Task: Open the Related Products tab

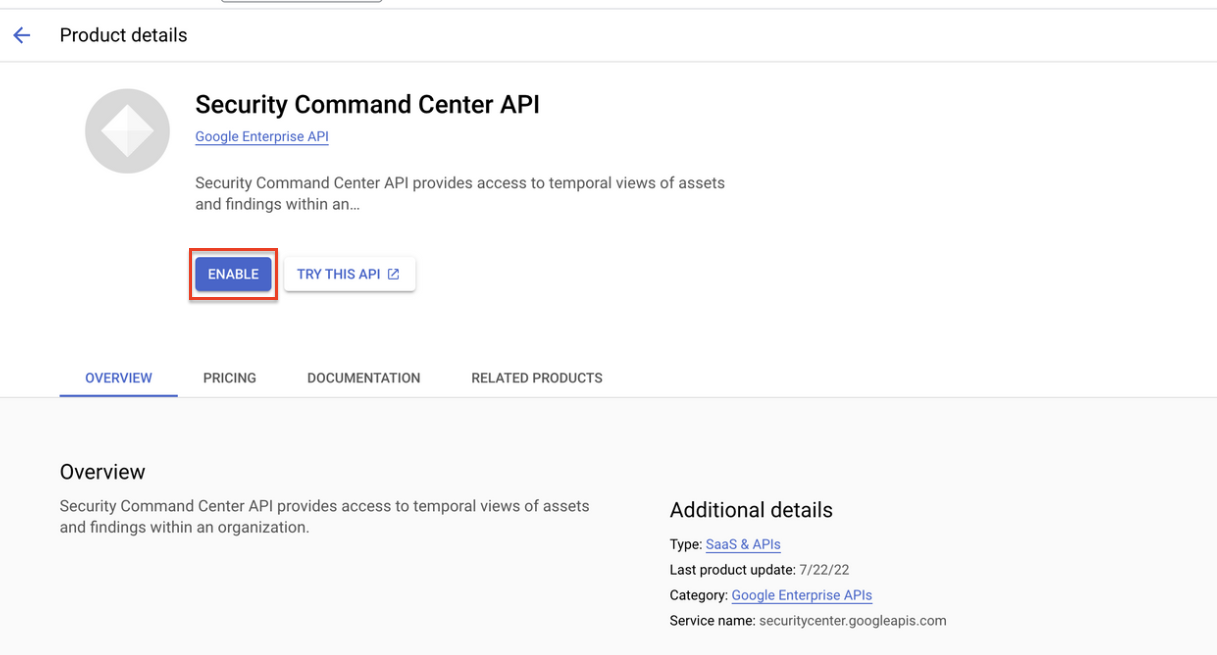Action: (x=537, y=378)
